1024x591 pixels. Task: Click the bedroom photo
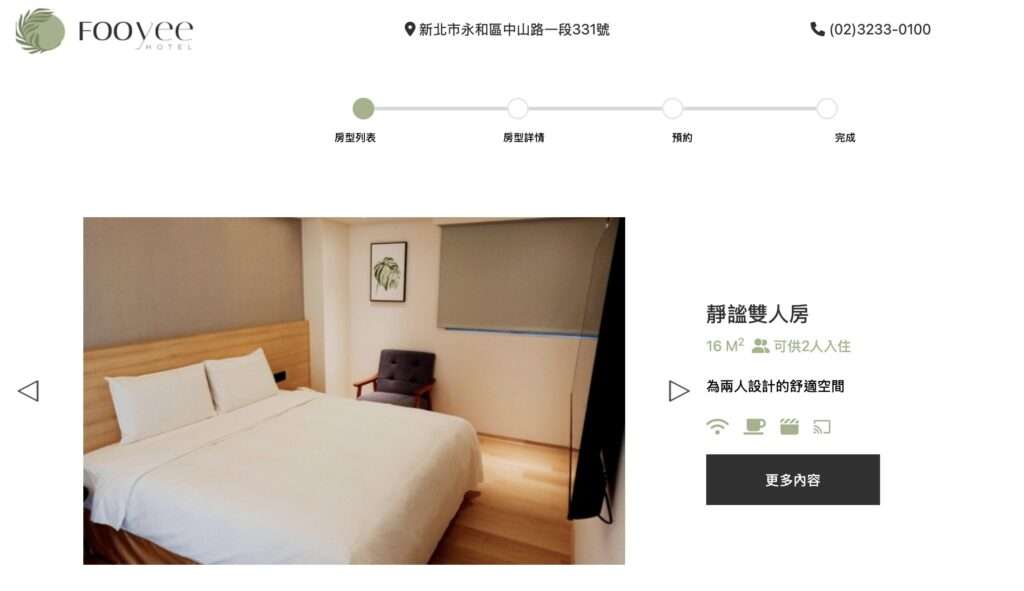pyautogui.click(x=354, y=391)
